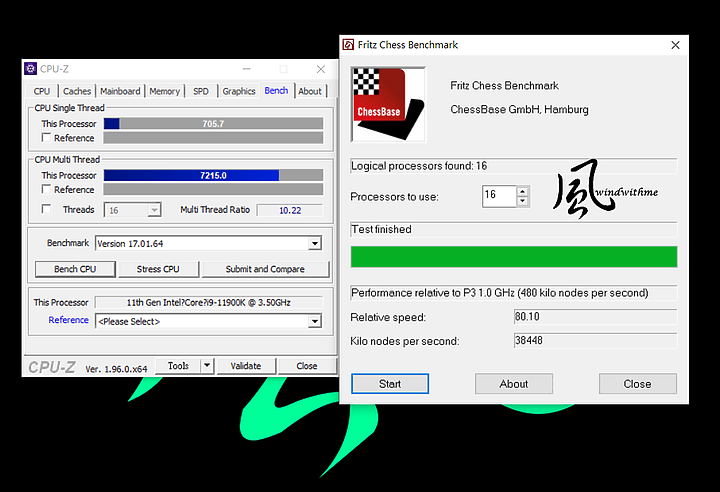720x492 pixels.
Task: Click the Test finished status text
Action: click(x=381, y=229)
